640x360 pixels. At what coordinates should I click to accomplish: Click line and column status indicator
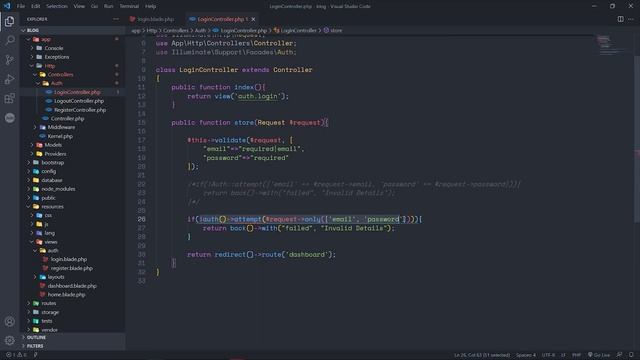[x=482, y=355]
